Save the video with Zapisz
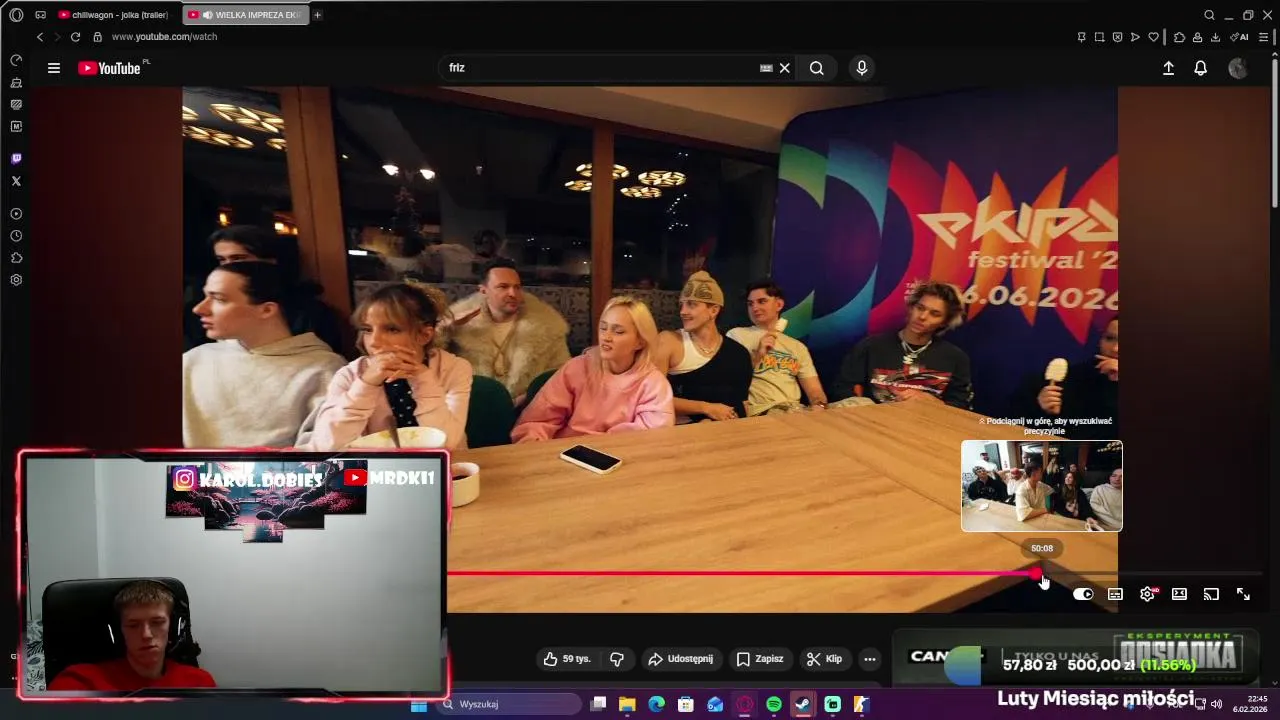This screenshot has height=720, width=1280. pos(760,659)
